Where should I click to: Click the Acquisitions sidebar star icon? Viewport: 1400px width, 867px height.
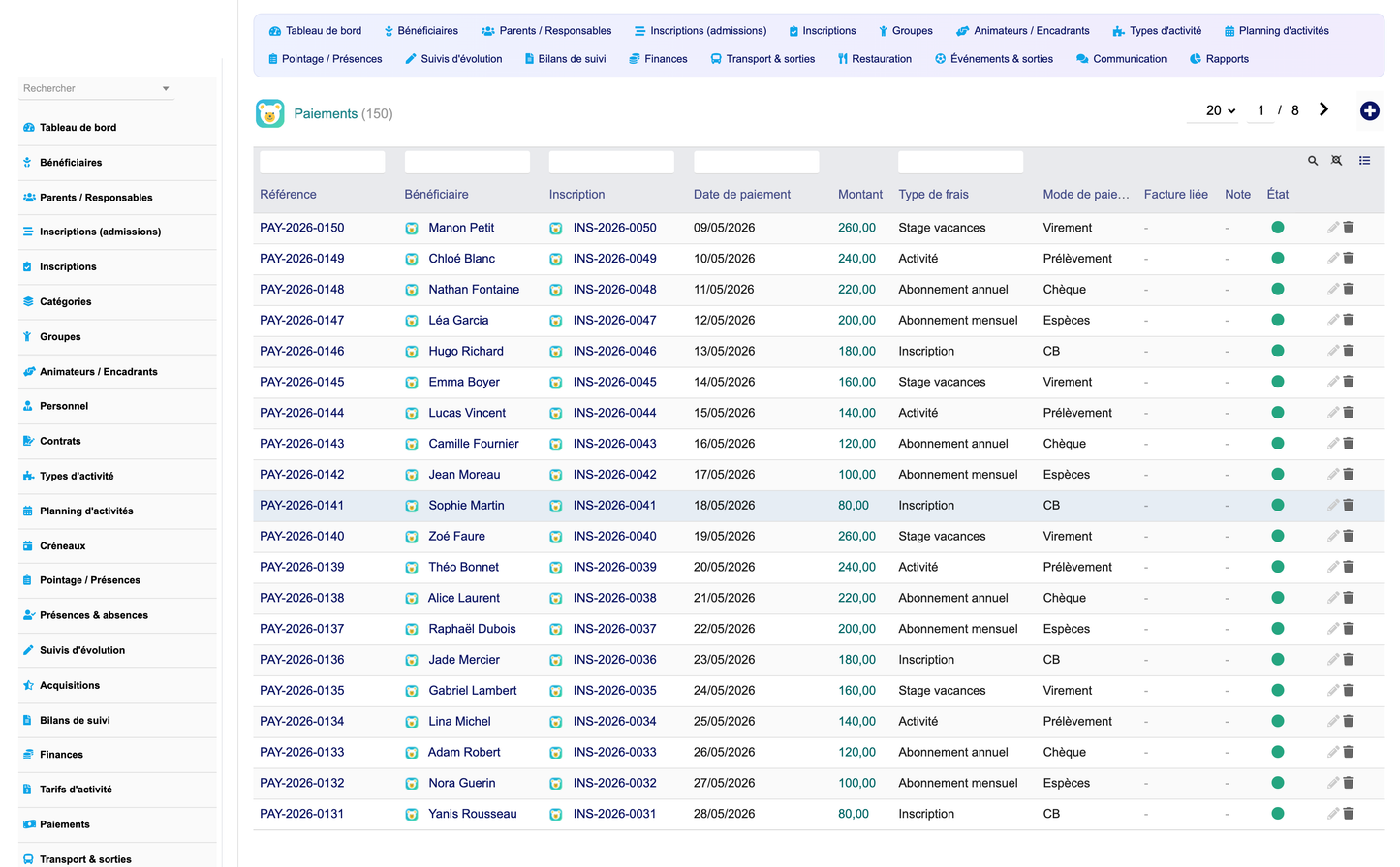(x=28, y=685)
